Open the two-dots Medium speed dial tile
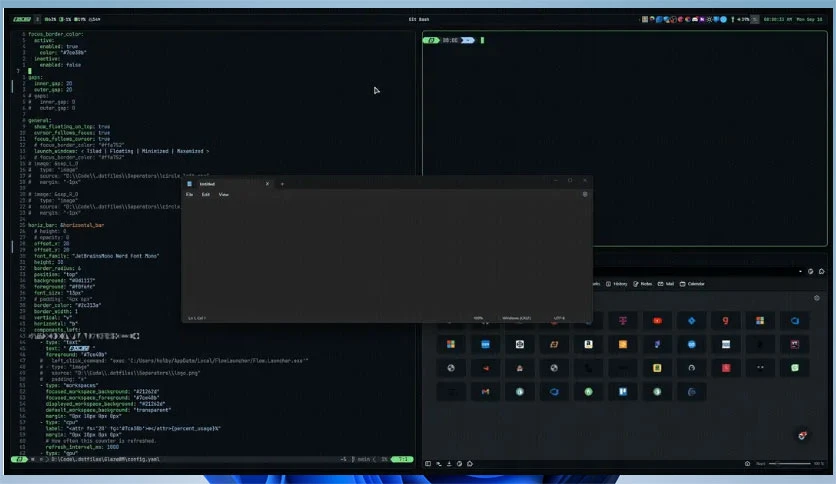This screenshot has width=836, height=484. coord(760,368)
